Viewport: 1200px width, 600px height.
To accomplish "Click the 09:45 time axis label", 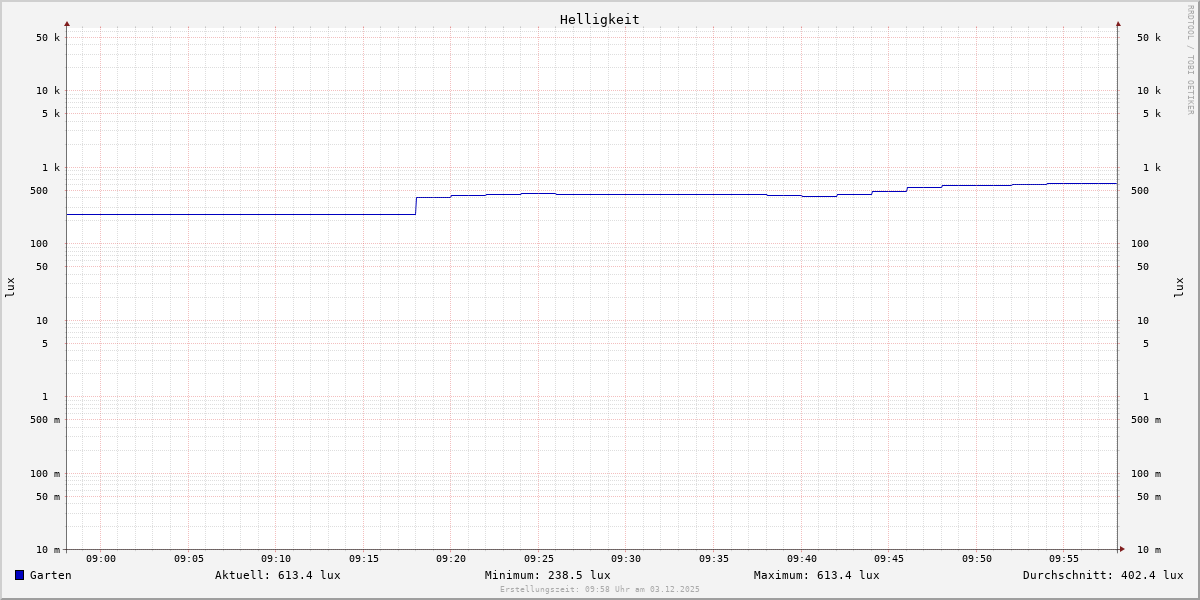I will (x=889, y=559).
